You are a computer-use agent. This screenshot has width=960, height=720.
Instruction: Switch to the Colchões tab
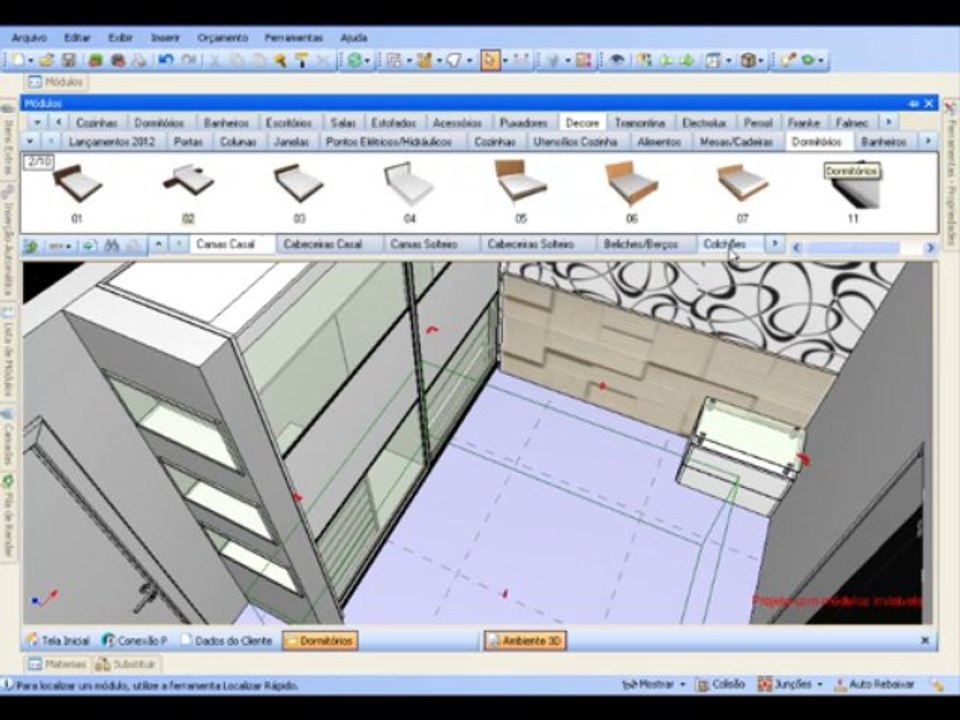pyautogui.click(x=724, y=244)
